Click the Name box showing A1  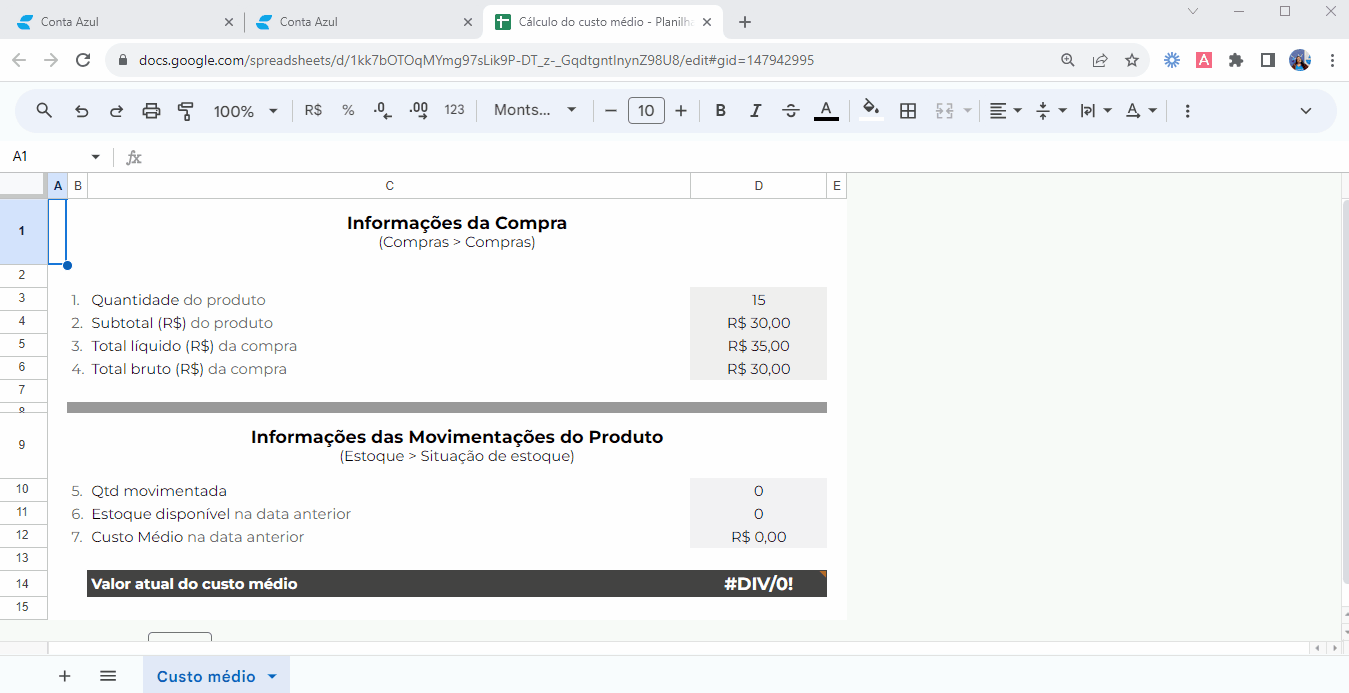pos(45,157)
